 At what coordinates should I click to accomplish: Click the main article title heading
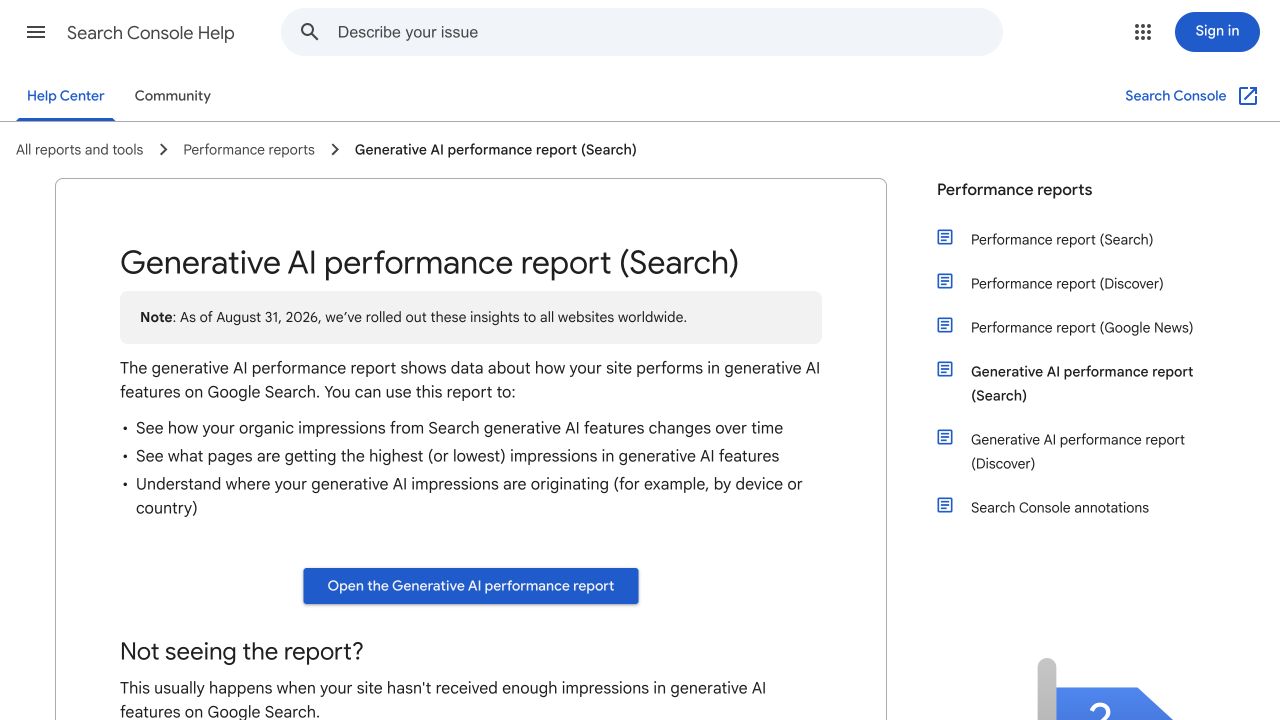pyautogui.click(x=429, y=263)
